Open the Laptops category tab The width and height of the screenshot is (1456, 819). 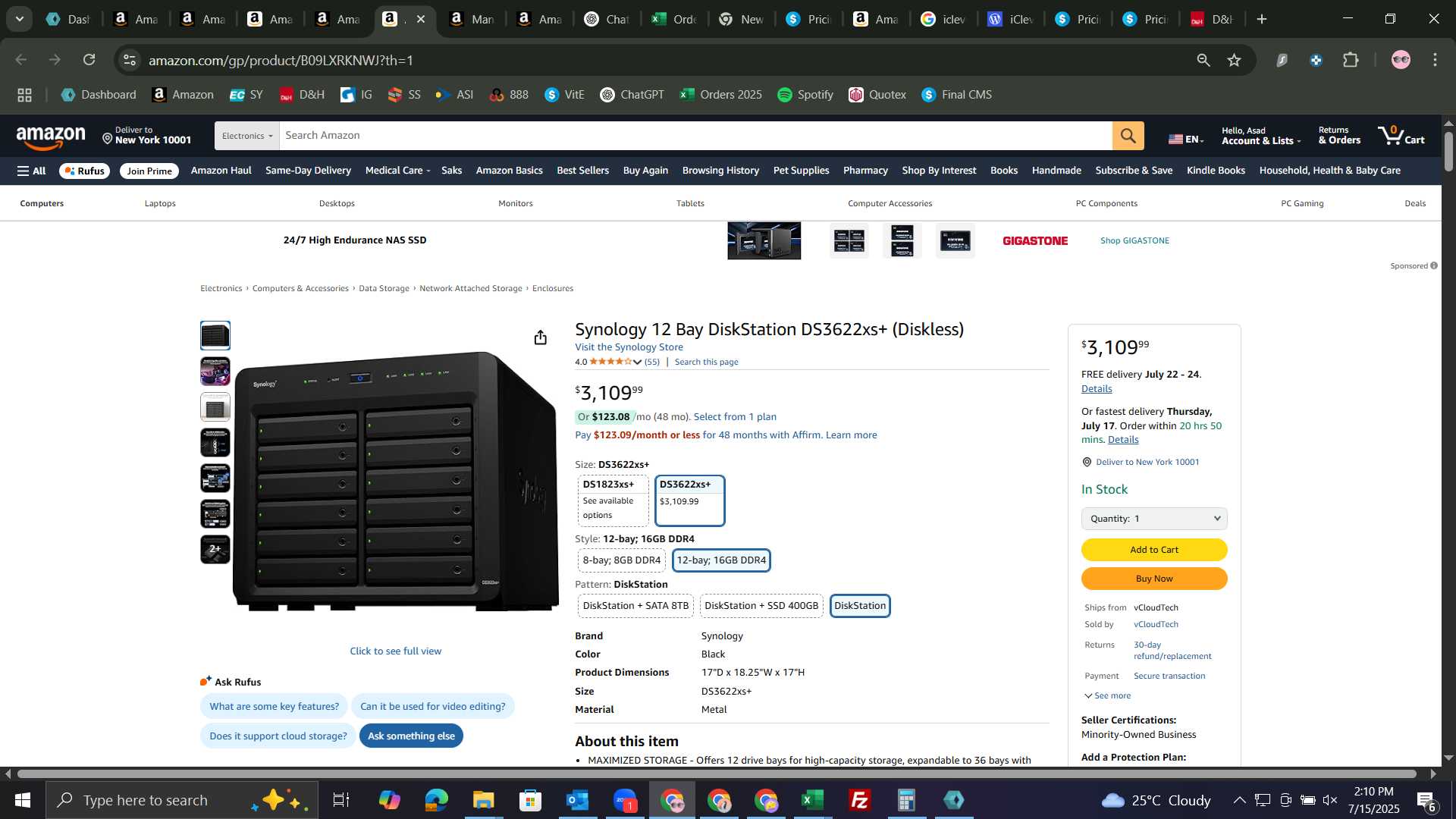(160, 203)
